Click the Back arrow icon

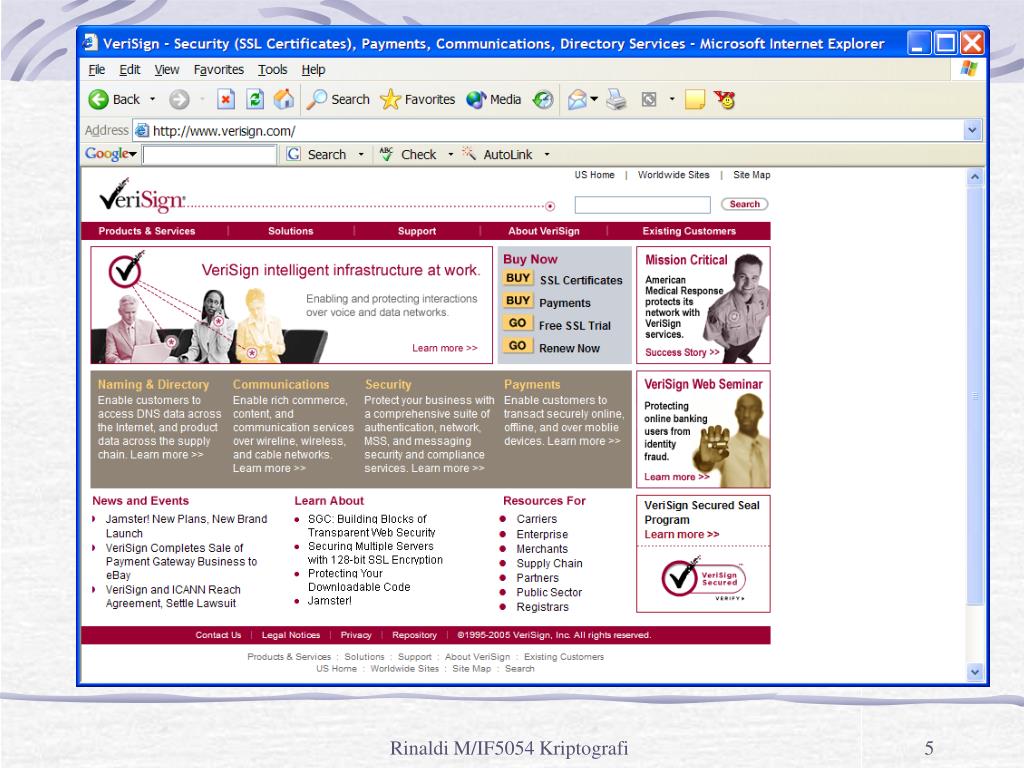99,99
